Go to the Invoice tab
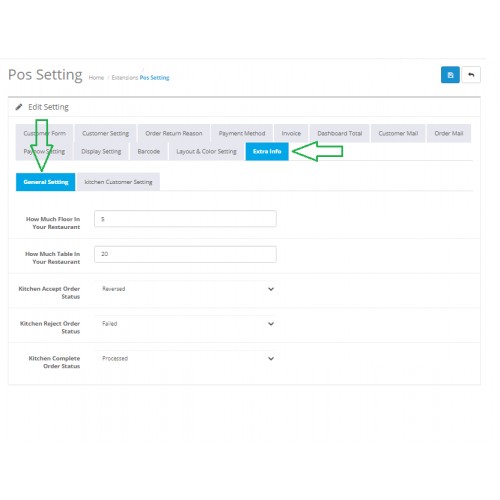The width and height of the screenshot is (500, 500). pyautogui.click(x=291, y=133)
